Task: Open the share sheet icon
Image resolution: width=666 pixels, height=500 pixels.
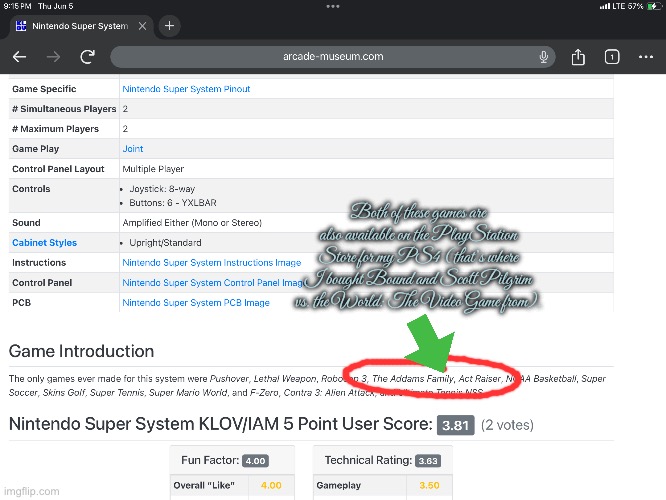Action: coord(578,56)
